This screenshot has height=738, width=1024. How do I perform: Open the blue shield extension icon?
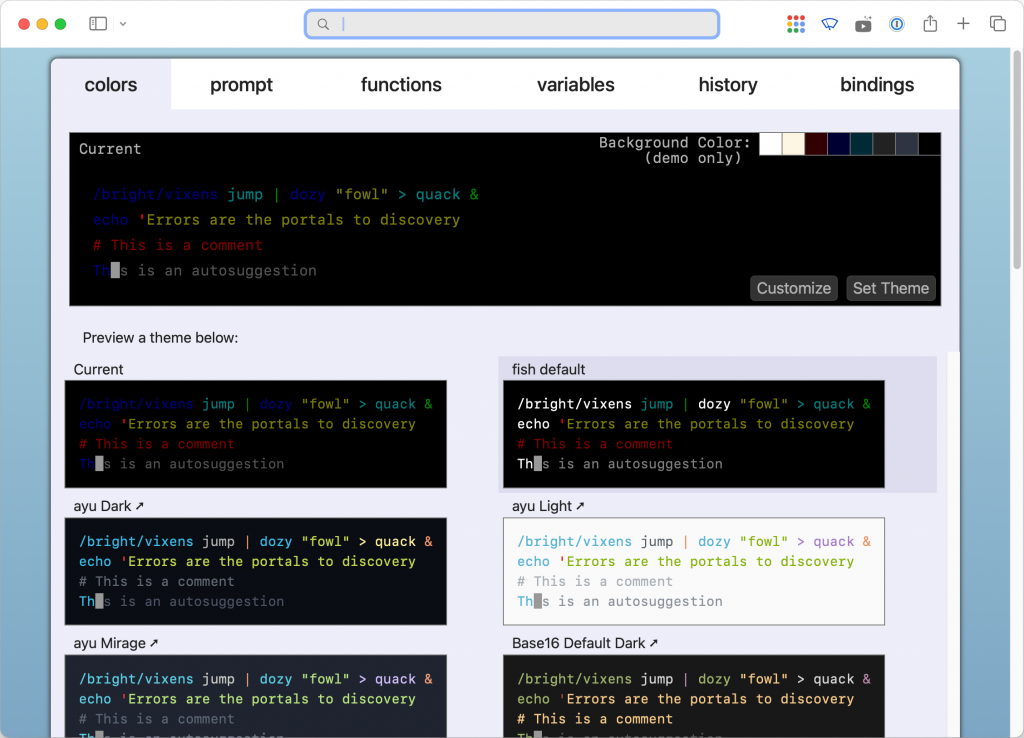tap(829, 24)
